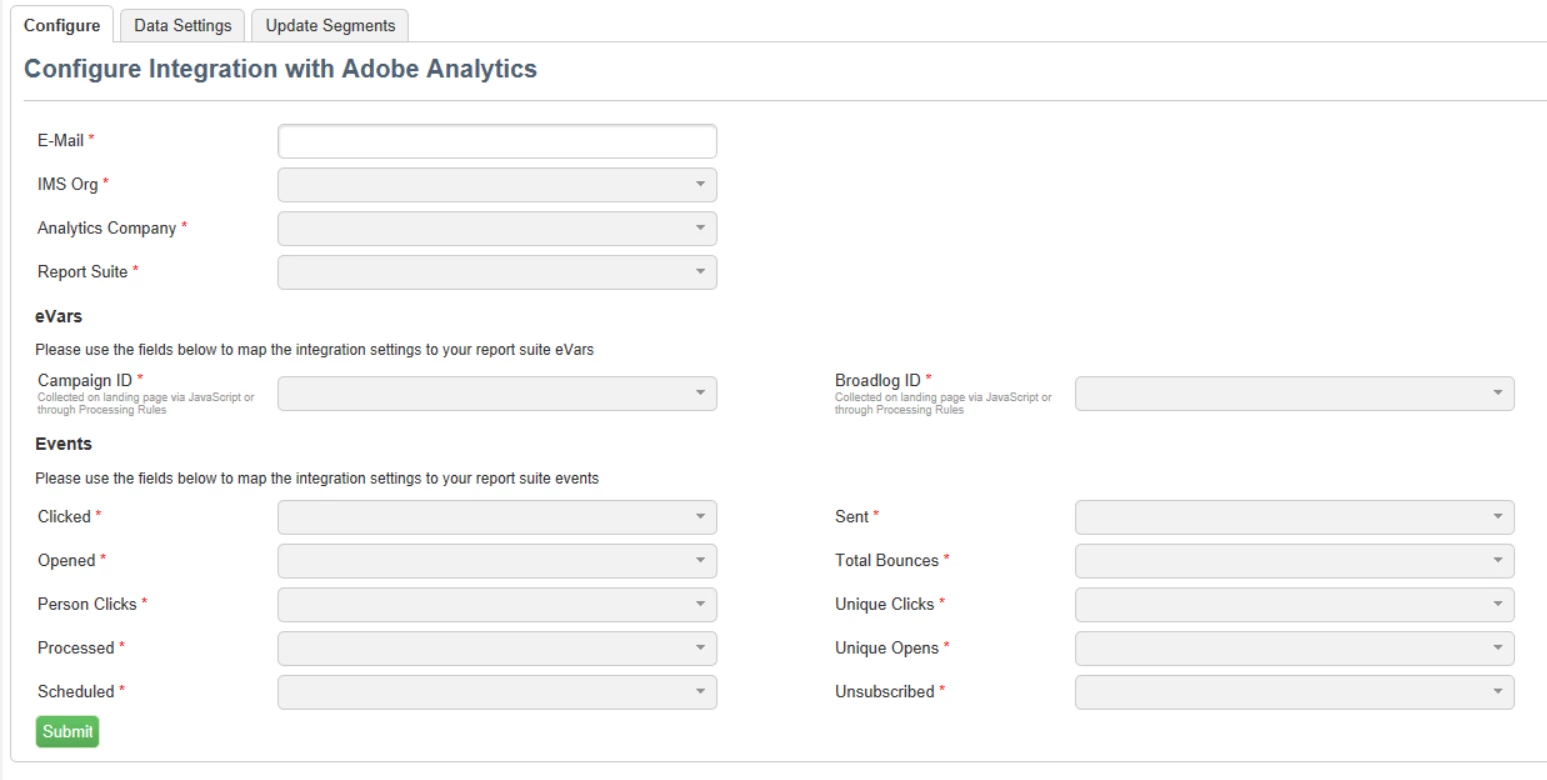Screen dimensions: 1547x780
Task: Click the 'Campaign ID' field label
Action: 86,380
